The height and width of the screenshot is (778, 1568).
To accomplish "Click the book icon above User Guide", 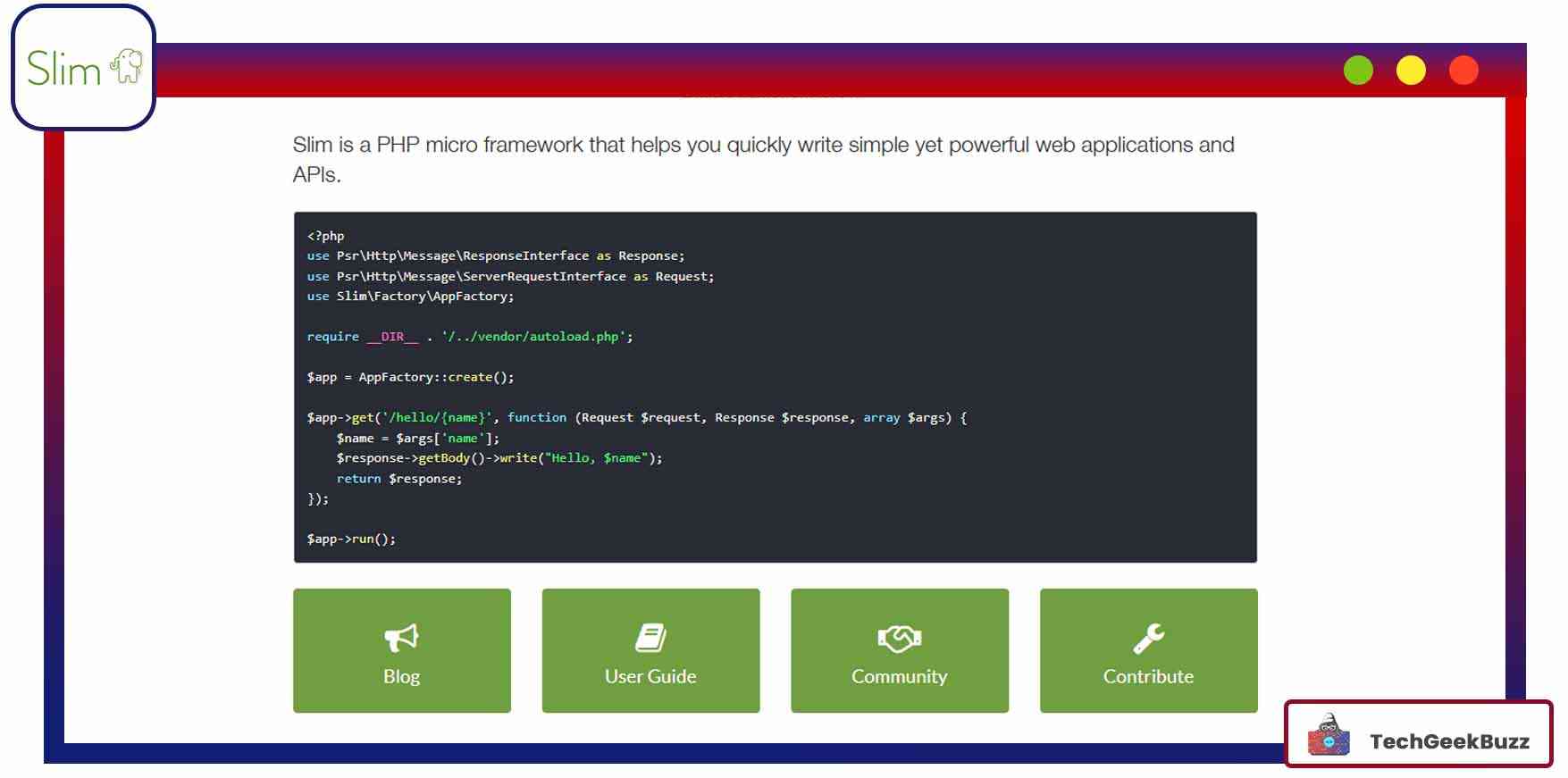I will pos(650,638).
